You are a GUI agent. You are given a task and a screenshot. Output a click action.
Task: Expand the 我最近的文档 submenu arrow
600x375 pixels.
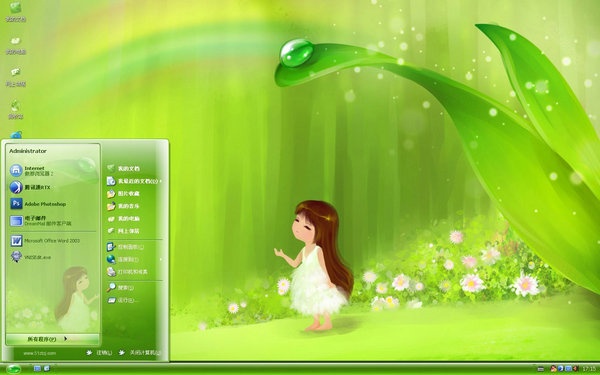click(161, 181)
